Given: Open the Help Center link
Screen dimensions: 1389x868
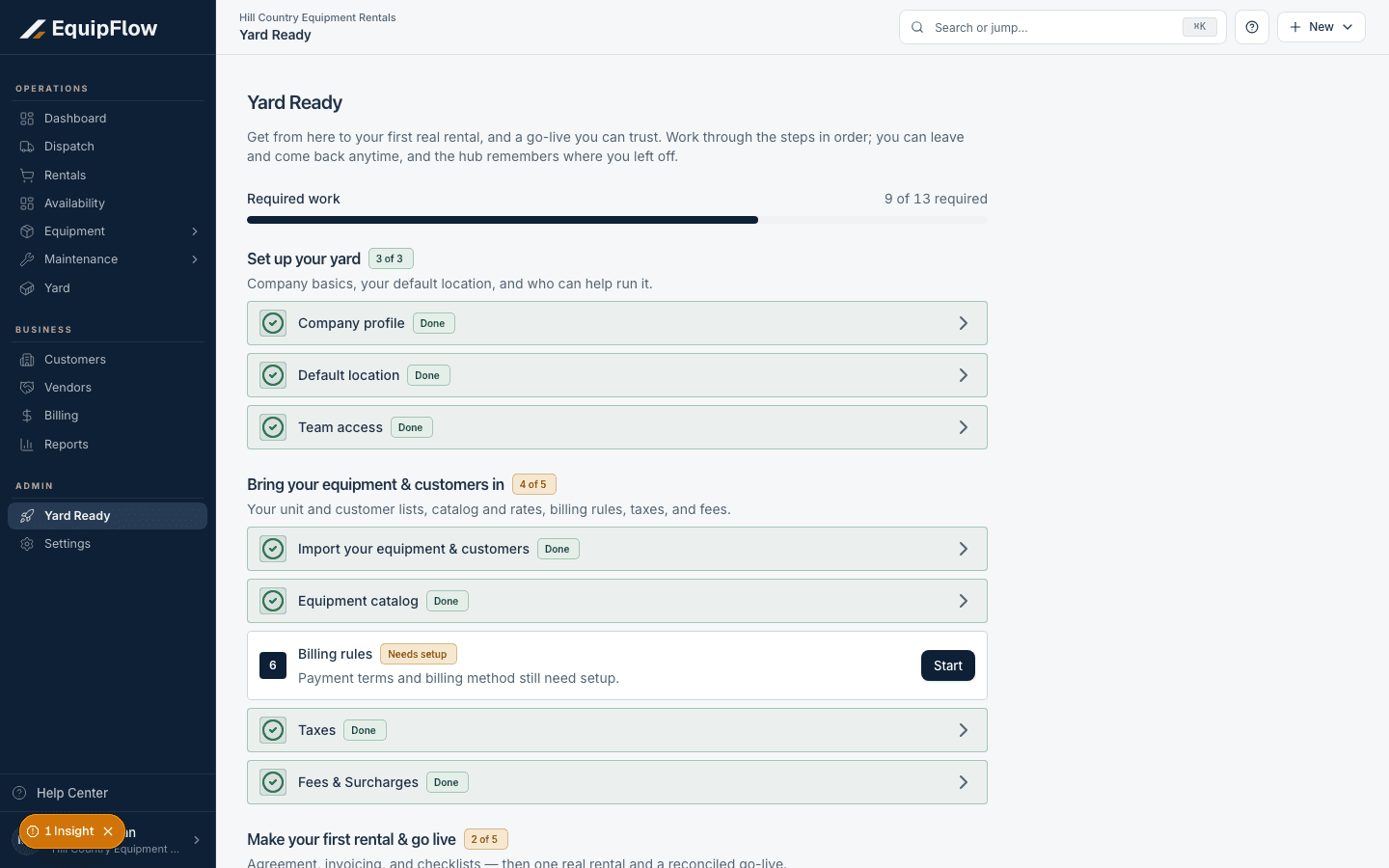Looking at the screenshot, I should [107, 793].
